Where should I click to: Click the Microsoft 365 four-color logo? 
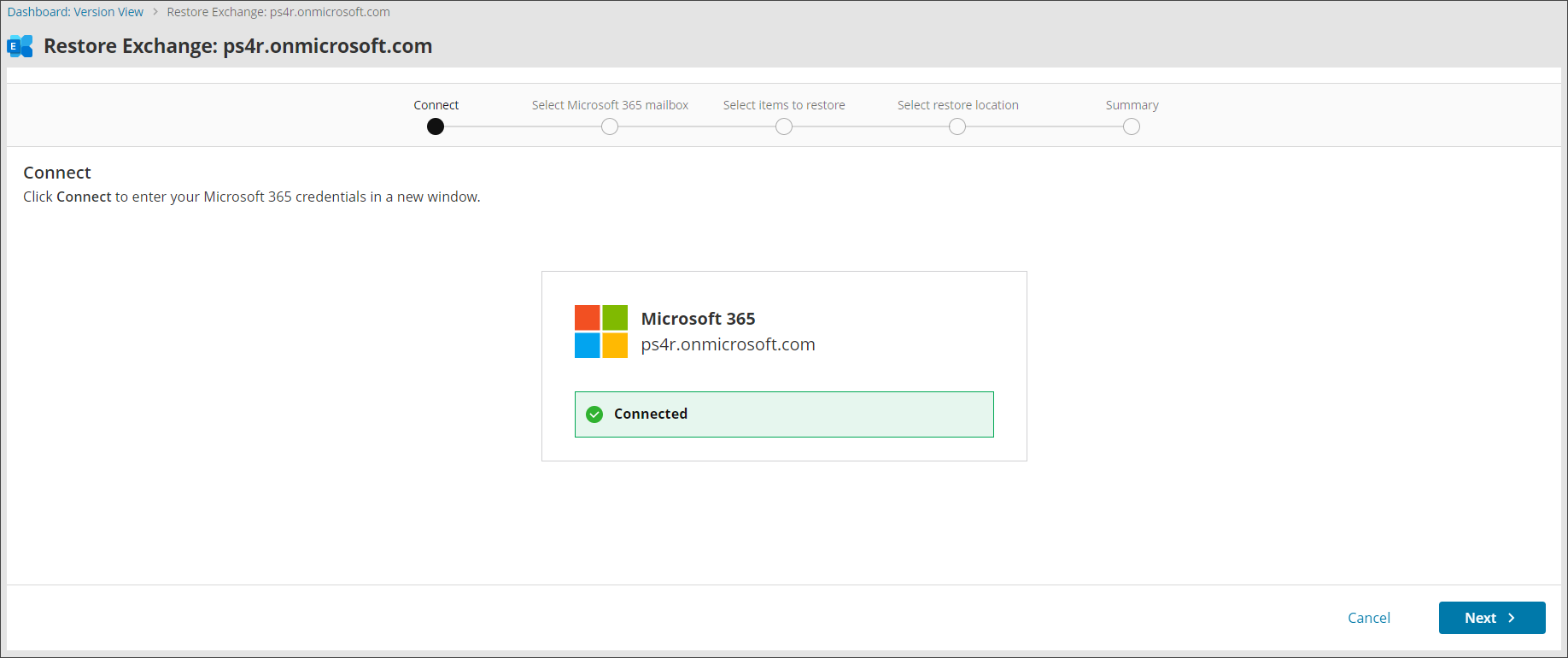pos(600,332)
